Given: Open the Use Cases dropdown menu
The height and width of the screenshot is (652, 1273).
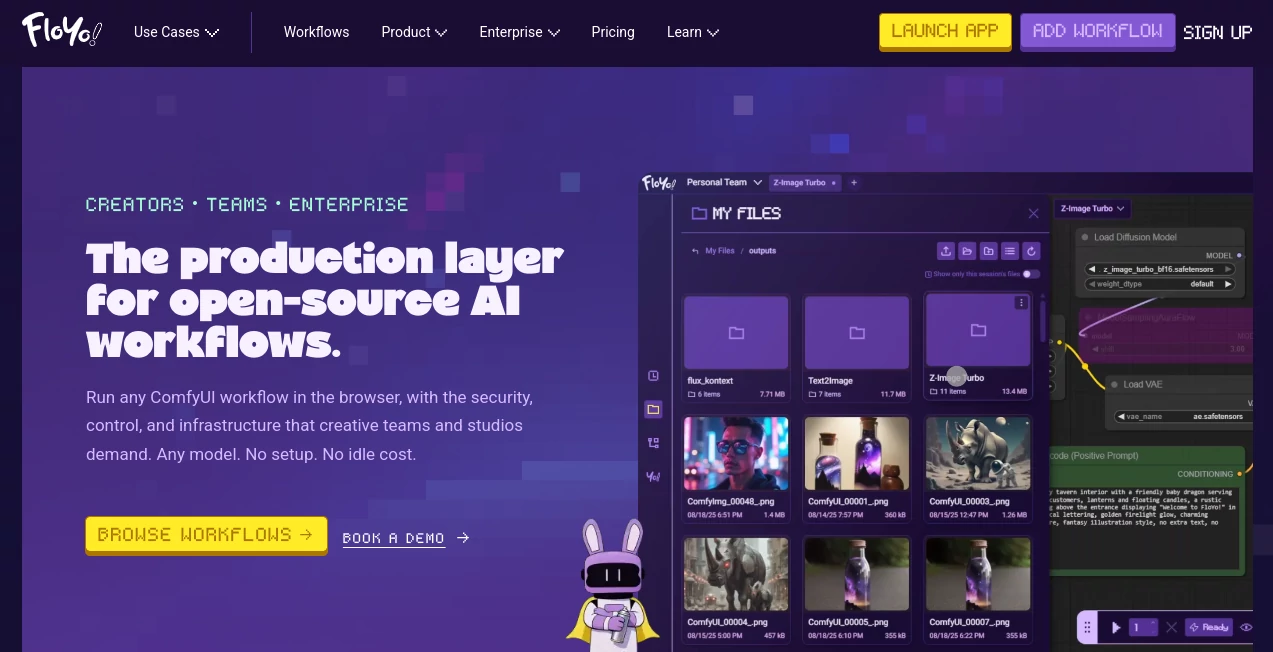Looking at the screenshot, I should coord(176,32).
